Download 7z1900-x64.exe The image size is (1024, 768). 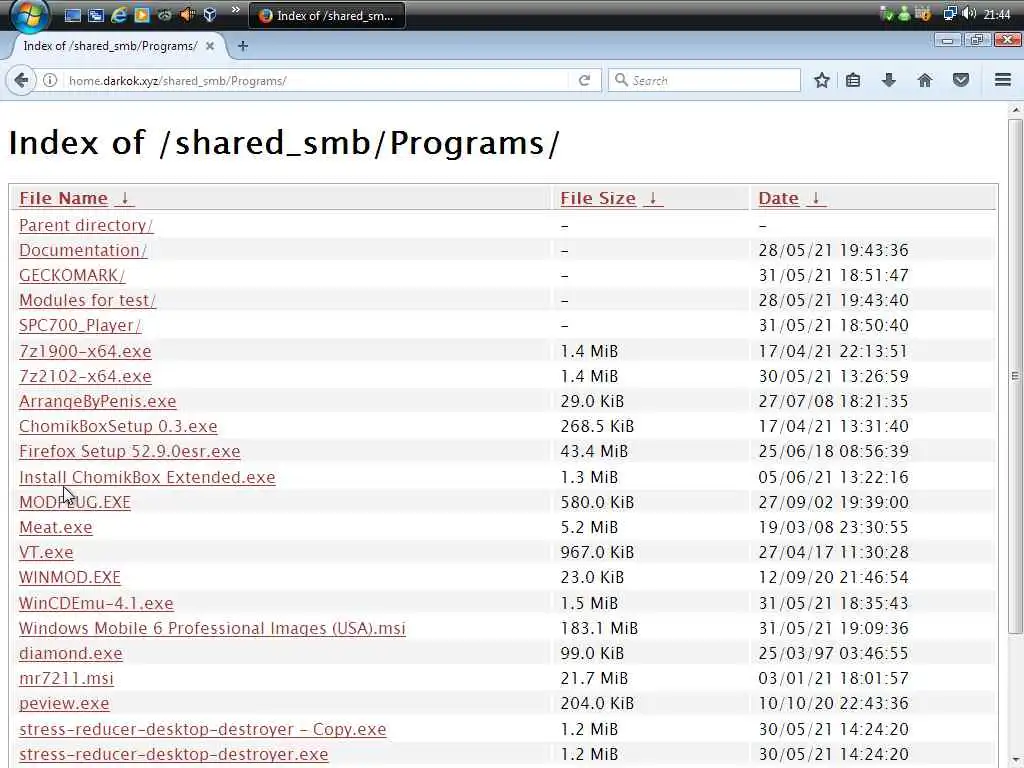[85, 351]
